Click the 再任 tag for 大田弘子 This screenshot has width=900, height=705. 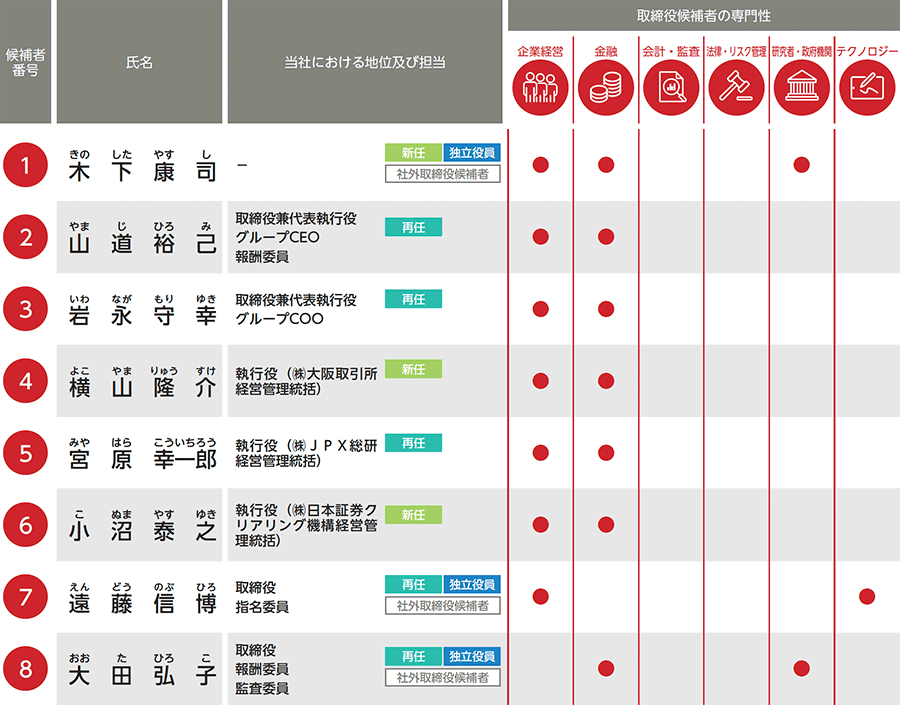point(413,656)
